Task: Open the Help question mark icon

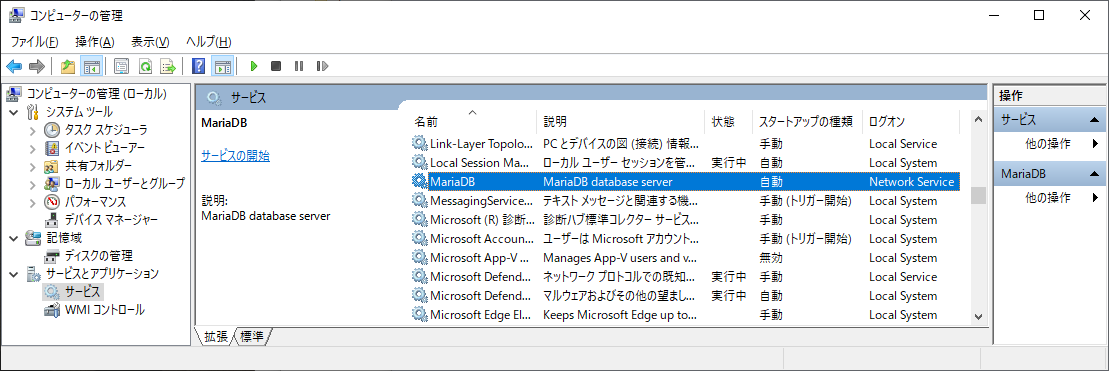Action: tap(199, 66)
